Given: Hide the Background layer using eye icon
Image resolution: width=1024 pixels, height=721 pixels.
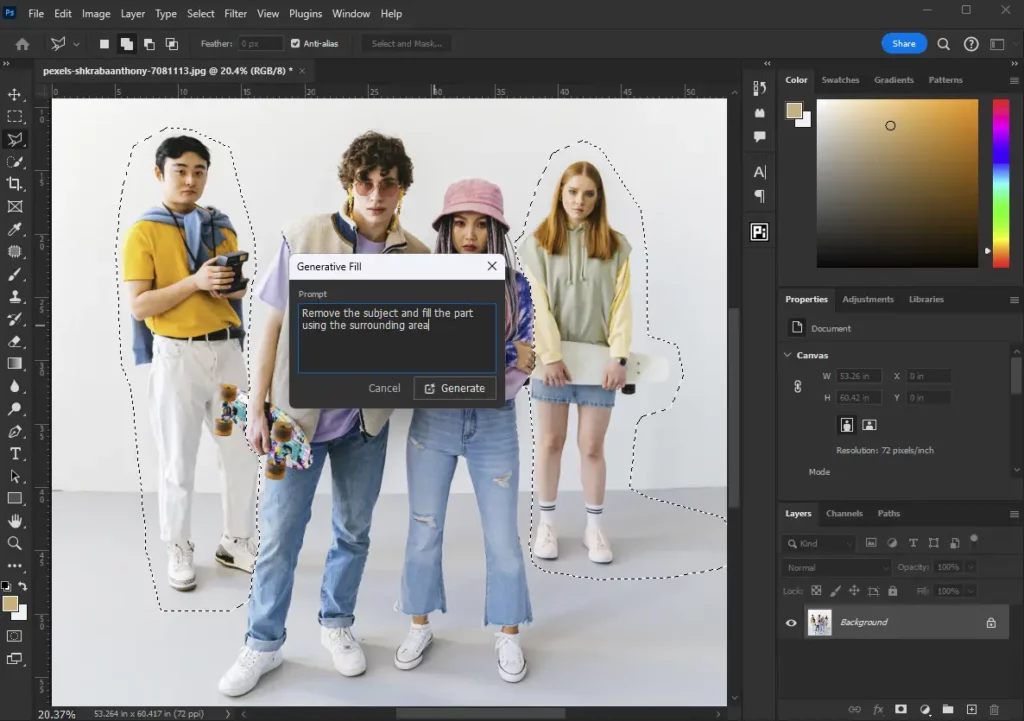Looking at the screenshot, I should click(791, 623).
